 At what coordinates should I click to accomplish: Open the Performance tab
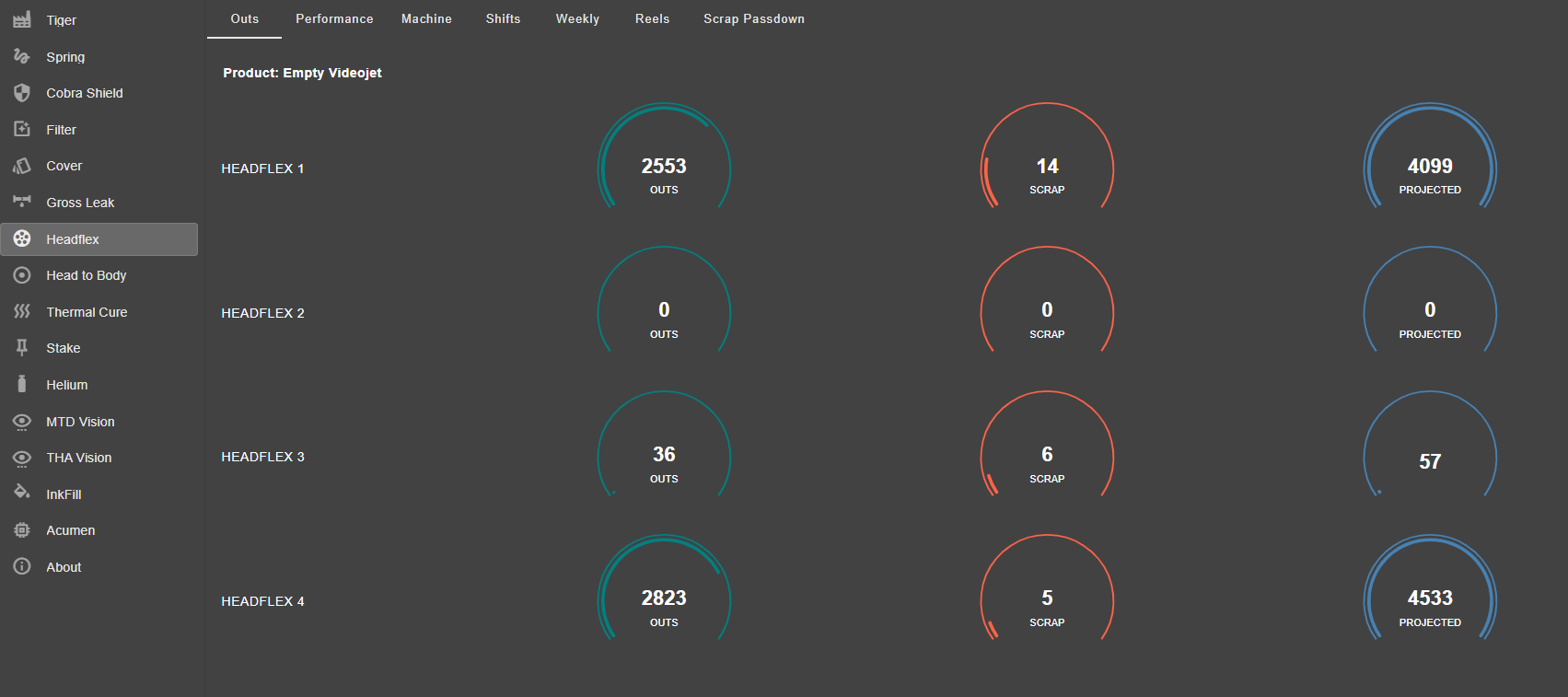click(334, 18)
